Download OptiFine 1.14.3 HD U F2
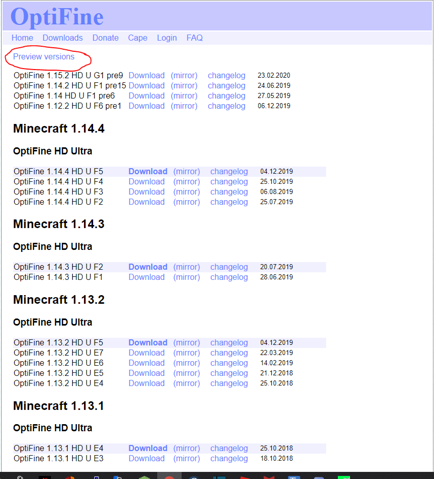Image resolution: width=434 pixels, height=479 pixels. click(x=148, y=267)
